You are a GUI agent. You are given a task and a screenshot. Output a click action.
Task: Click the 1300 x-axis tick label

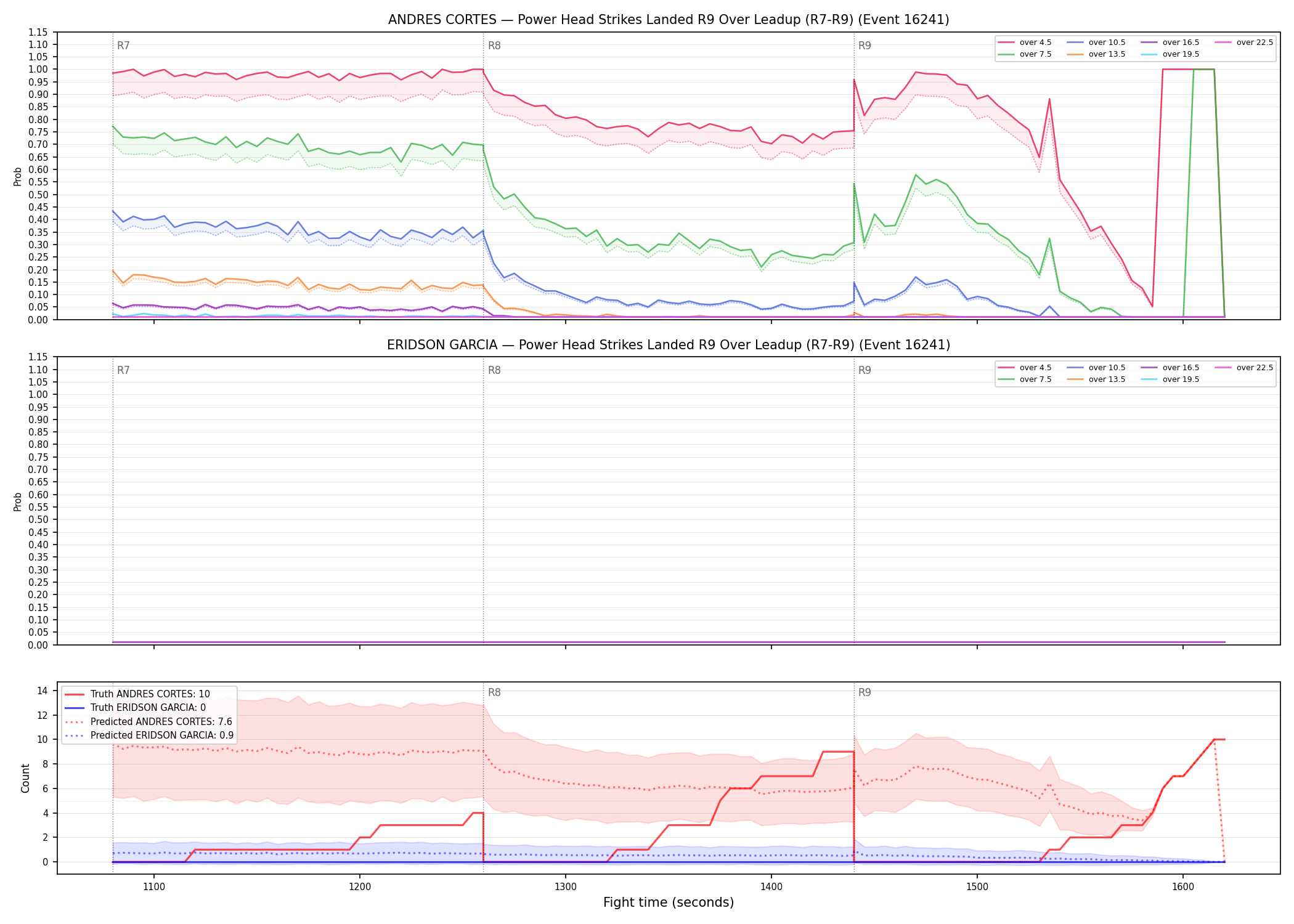[x=566, y=887]
